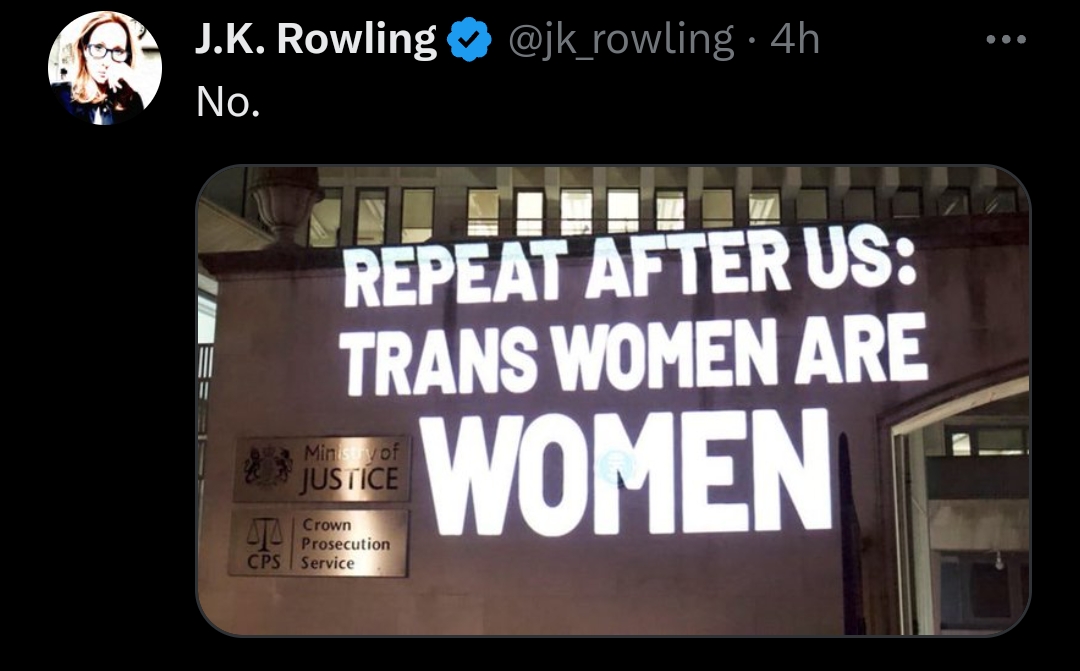Click the REPEAT AFTER US: line
This screenshot has height=671, width=1080.
[x=630, y=267]
